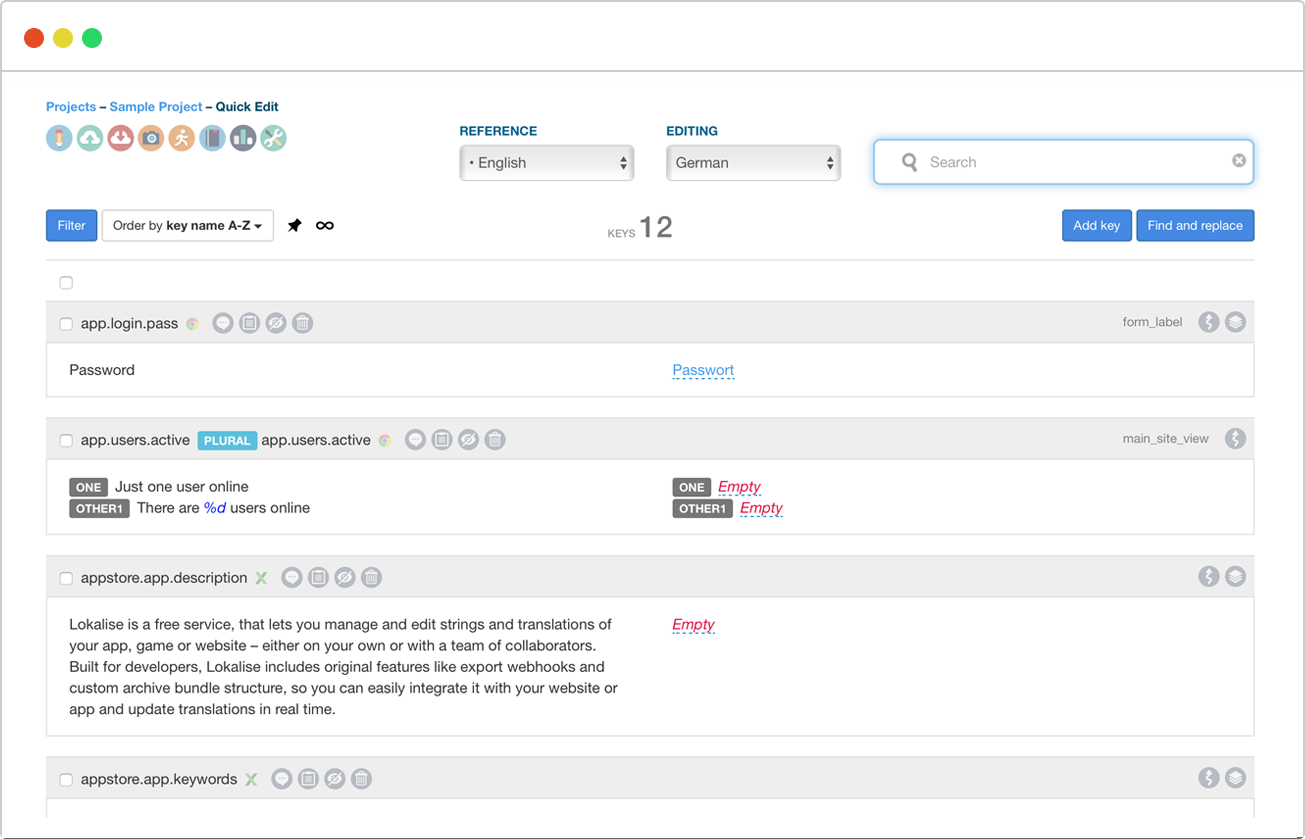Click the lightning bolt icon in appstore.app.keywords row
The image size is (1305, 839).
click(x=1209, y=777)
